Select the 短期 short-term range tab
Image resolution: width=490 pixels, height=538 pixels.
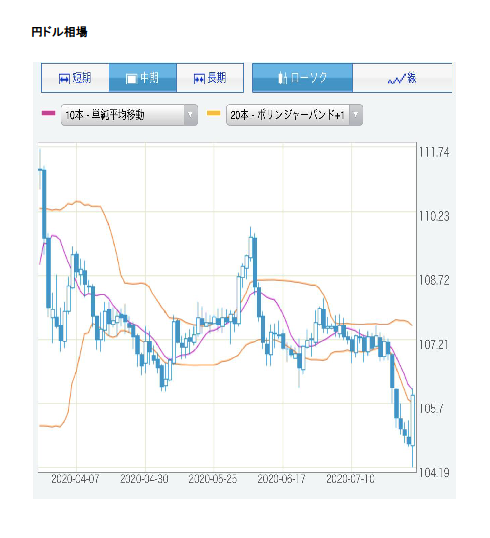pos(75,78)
